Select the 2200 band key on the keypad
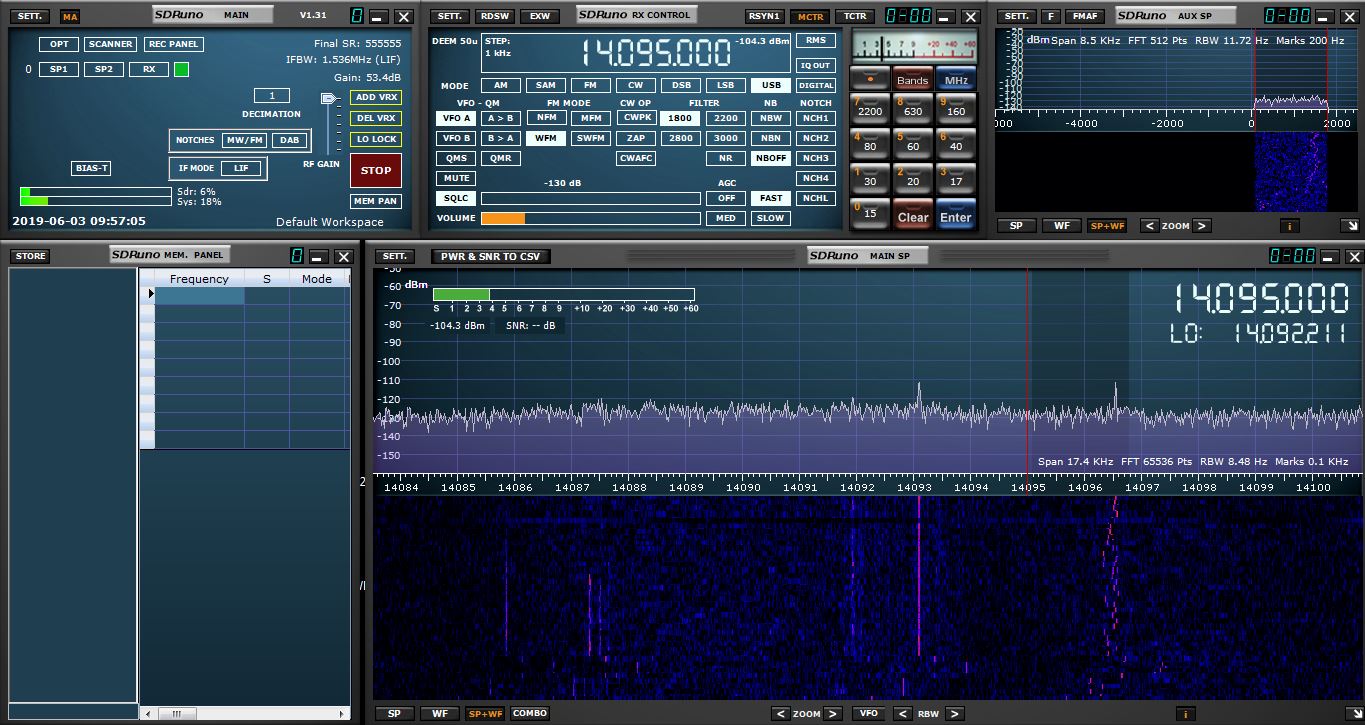This screenshot has width=1365, height=725. click(869, 107)
